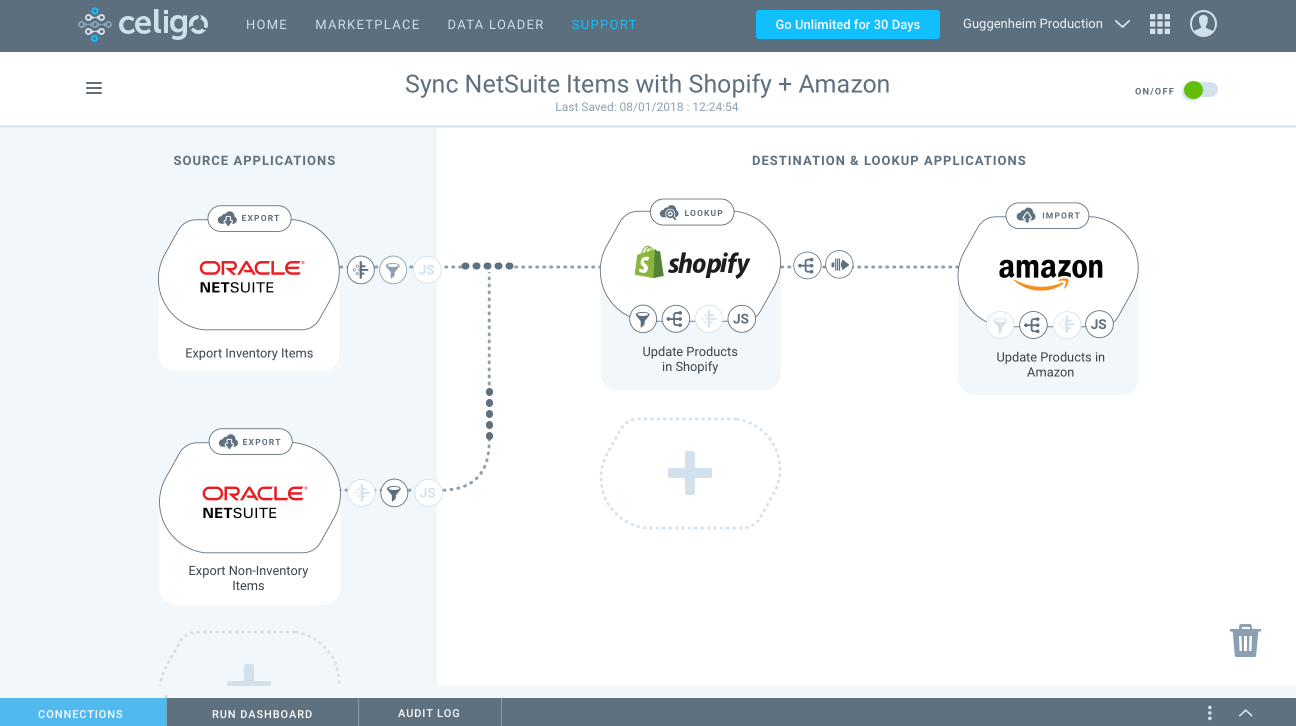Toggle the flow ON/OFF switch

(1200, 90)
